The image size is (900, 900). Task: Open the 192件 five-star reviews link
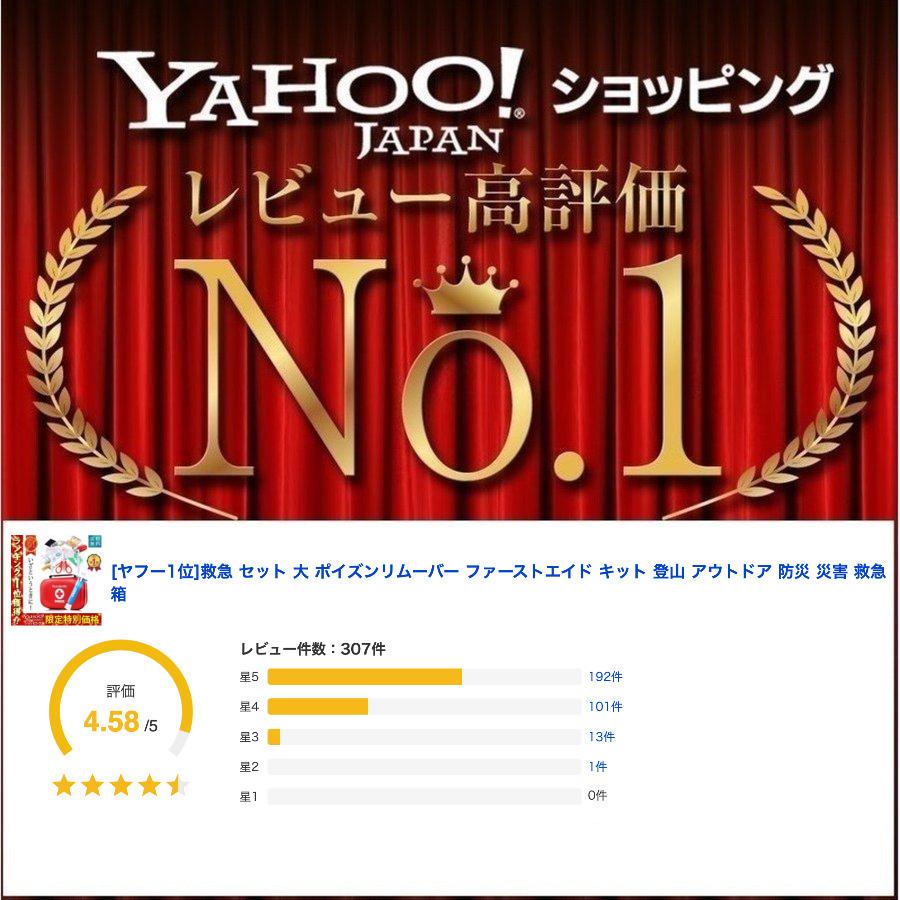tap(605, 677)
